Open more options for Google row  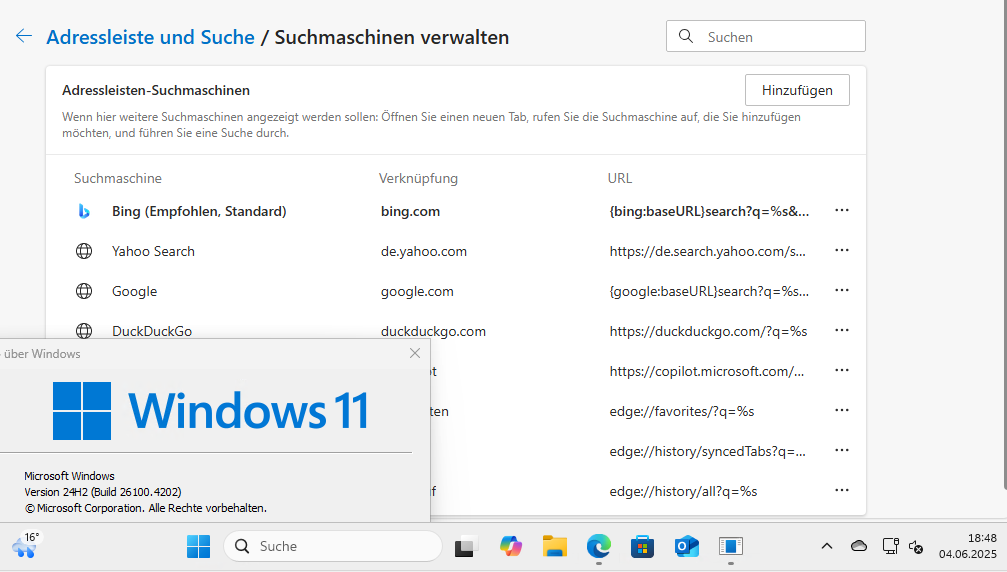pos(842,290)
